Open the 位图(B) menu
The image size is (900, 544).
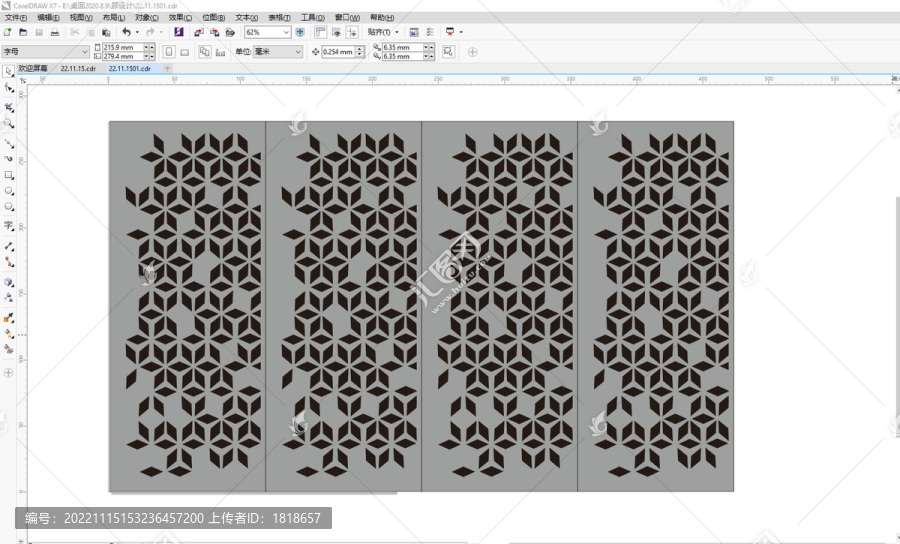point(214,18)
